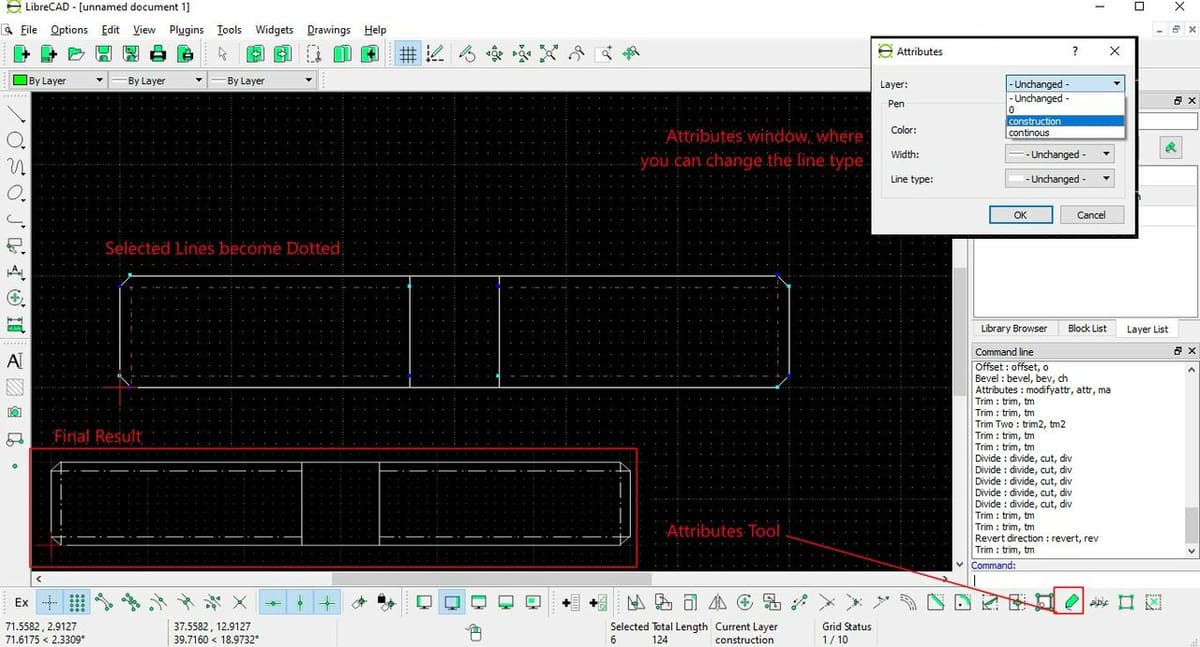This screenshot has width=1200, height=647.
Task: Open the Options menu
Action: coord(69,30)
